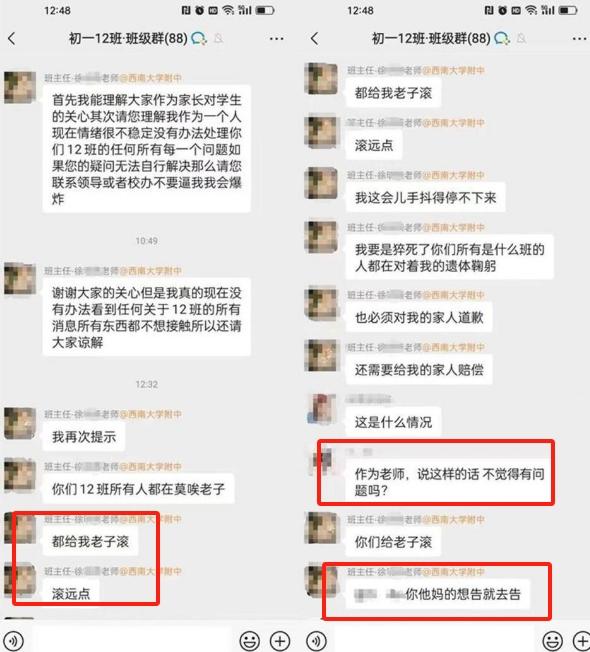Screen dimensions: 590x652
Task: Tap the teacher avatar beside first long message
Action: coord(20,87)
